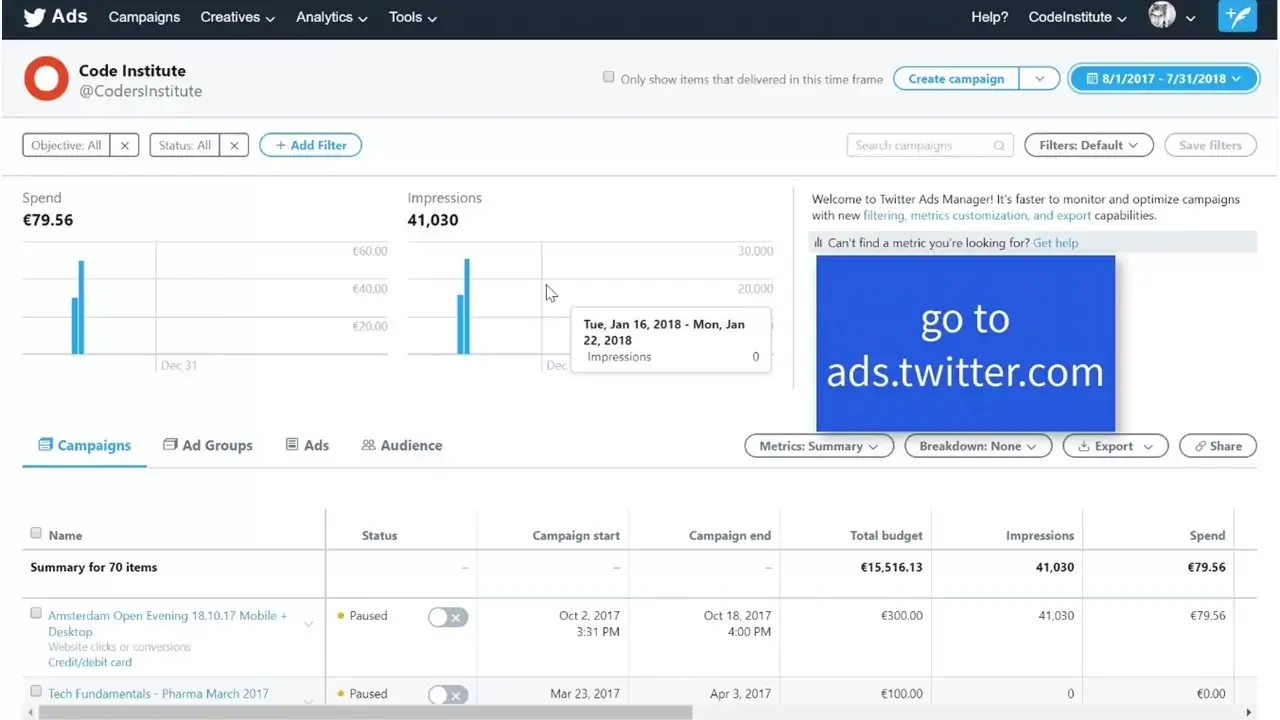Image resolution: width=1280 pixels, height=720 pixels.
Task: Open the 'export' link in welcome message
Action: 1073,215
